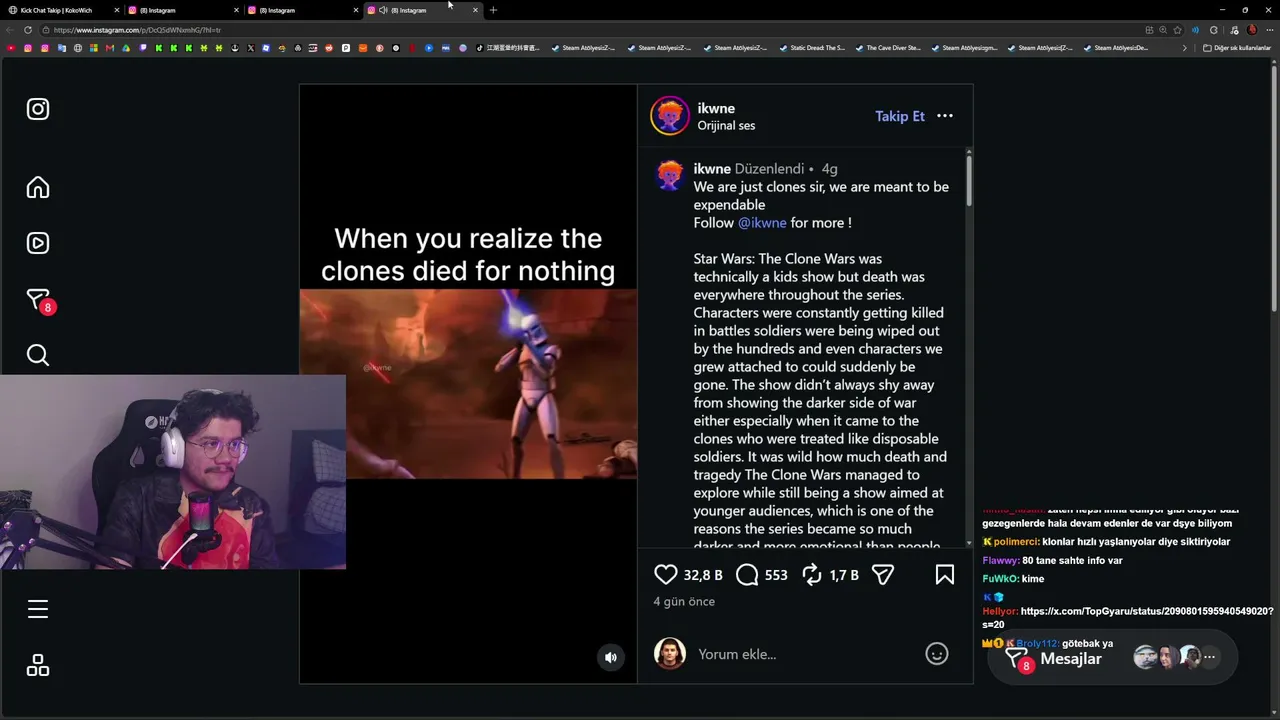Open direct messages from the sidebar icon

pos(38,299)
